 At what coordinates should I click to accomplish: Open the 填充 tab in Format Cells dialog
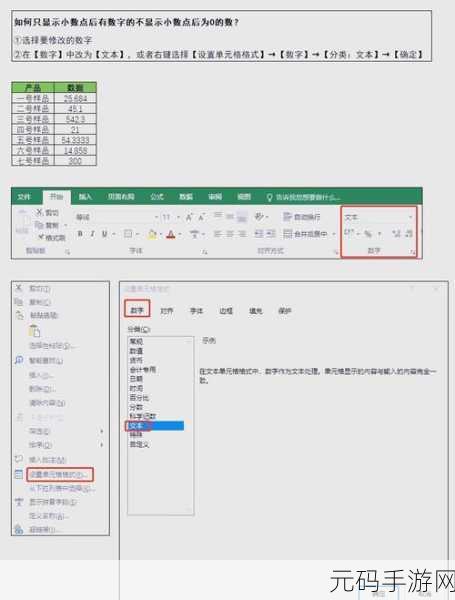[x=256, y=311]
